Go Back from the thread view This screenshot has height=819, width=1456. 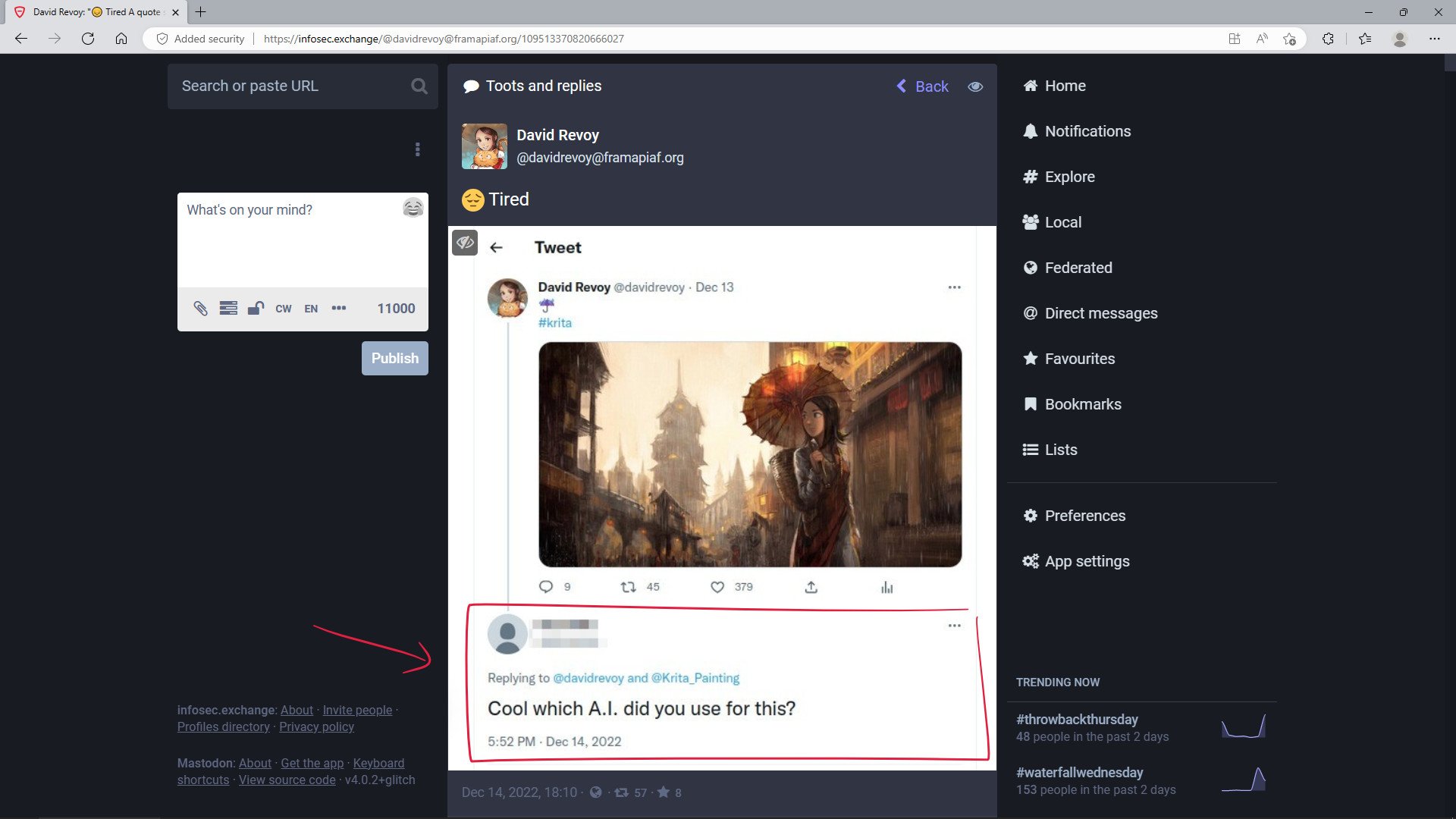pyautogui.click(x=922, y=86)
